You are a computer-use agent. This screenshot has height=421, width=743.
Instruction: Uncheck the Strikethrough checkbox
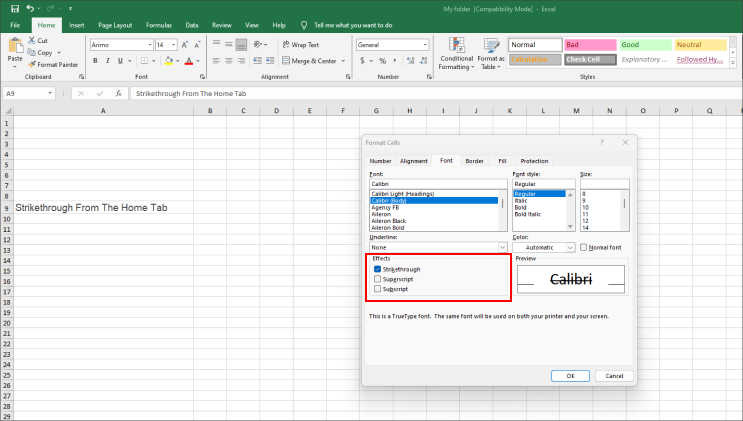pyautogui.click(x=378, y=269)
